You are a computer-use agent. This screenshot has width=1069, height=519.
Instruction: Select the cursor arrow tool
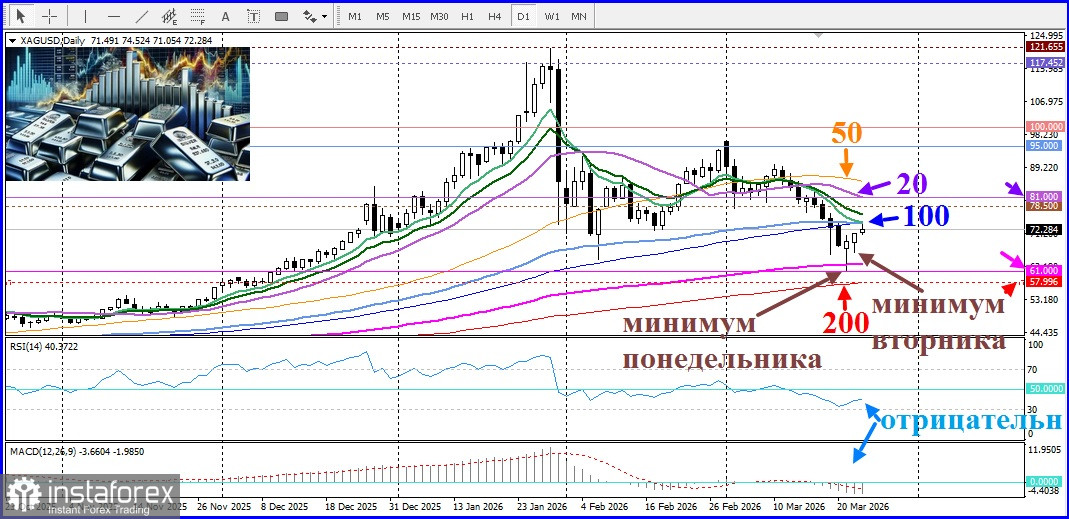20,16
